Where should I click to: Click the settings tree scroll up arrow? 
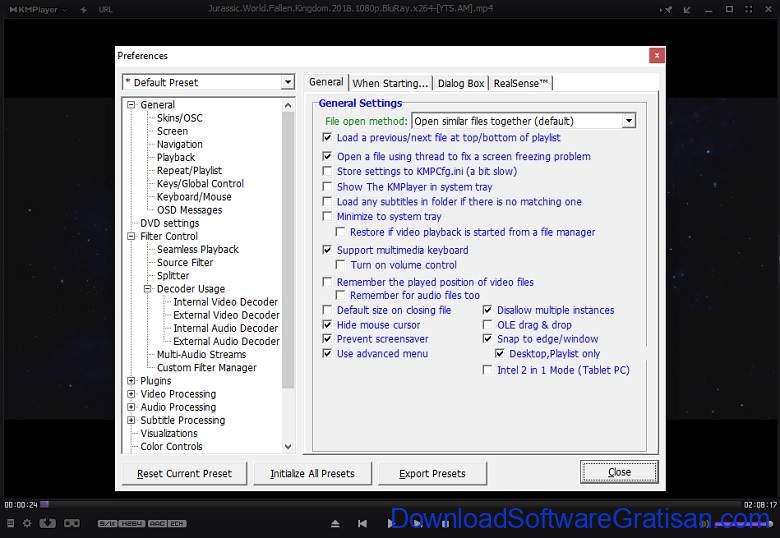[288, 105]
